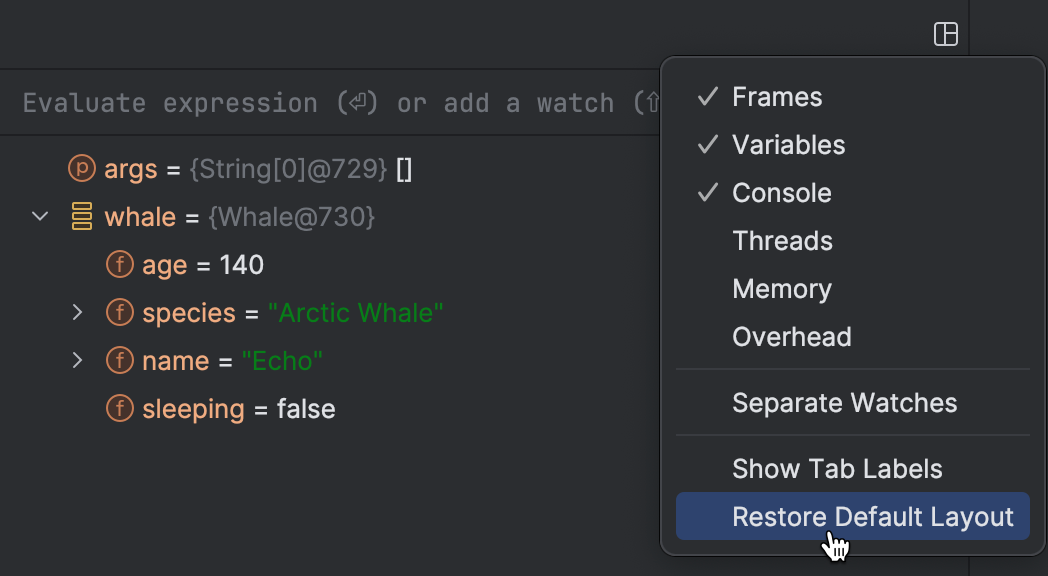1048x576 pixels.
Task: Click the field icon beside sleeping
Action: [119, 408]
